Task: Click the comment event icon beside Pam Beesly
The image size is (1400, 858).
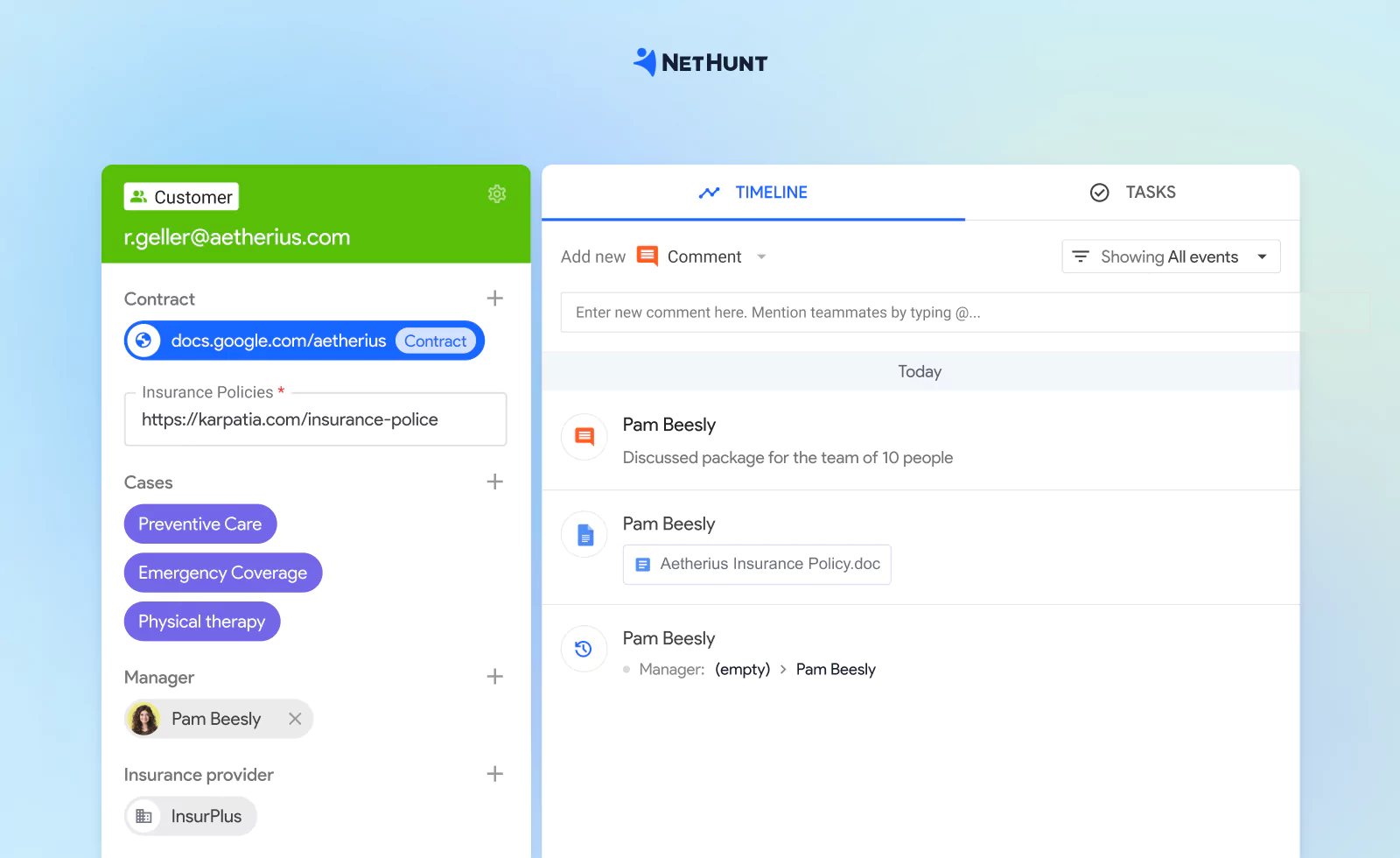Action: (584, 436)
